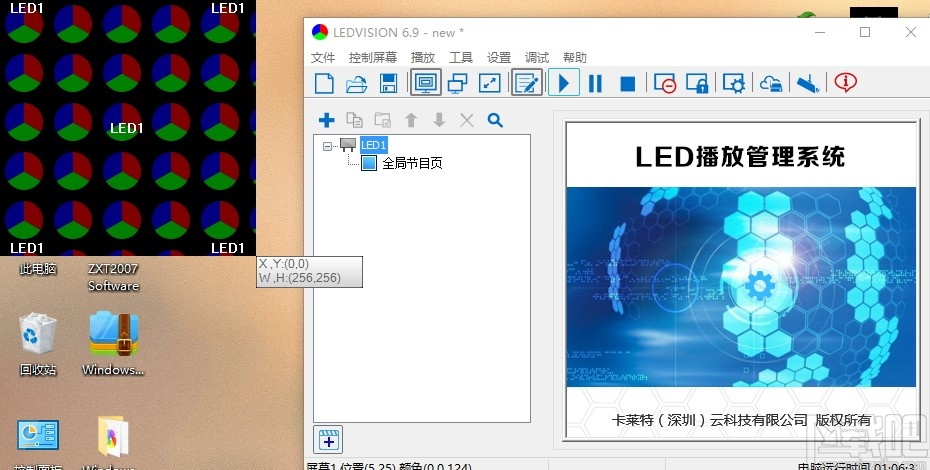Viewport: 930px width, 470px height.
Task: Click the LED播放管理系统 preview image
Action: tap(741, 281)
